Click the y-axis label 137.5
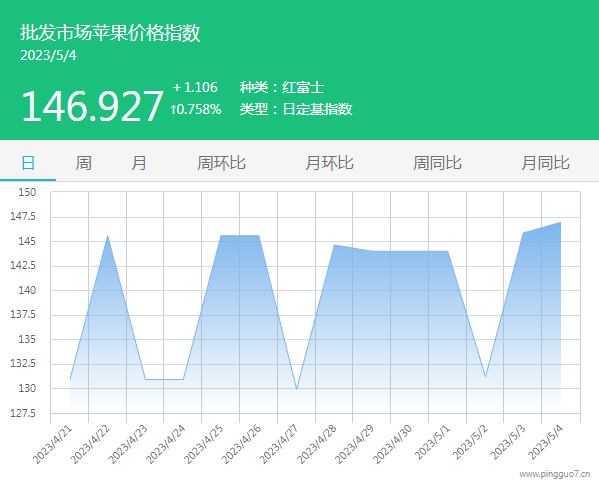This screenshot has width=599, height=486. pyautogui.click(x=23, y=314)
